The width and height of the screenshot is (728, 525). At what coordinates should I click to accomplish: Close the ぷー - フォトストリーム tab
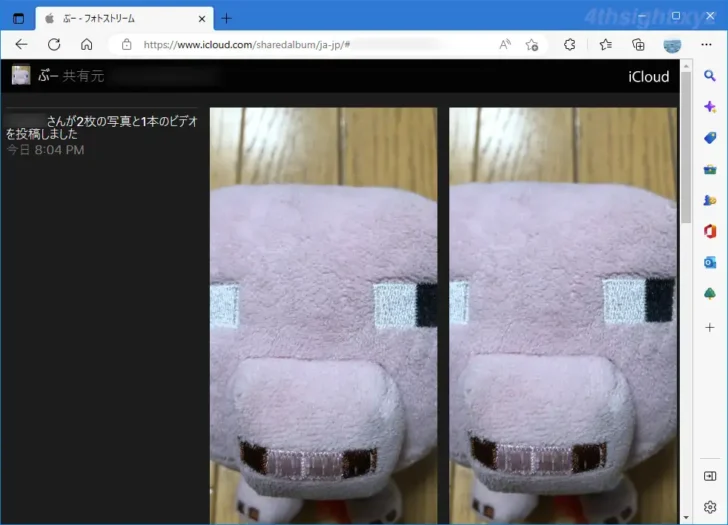pos(202,19)
